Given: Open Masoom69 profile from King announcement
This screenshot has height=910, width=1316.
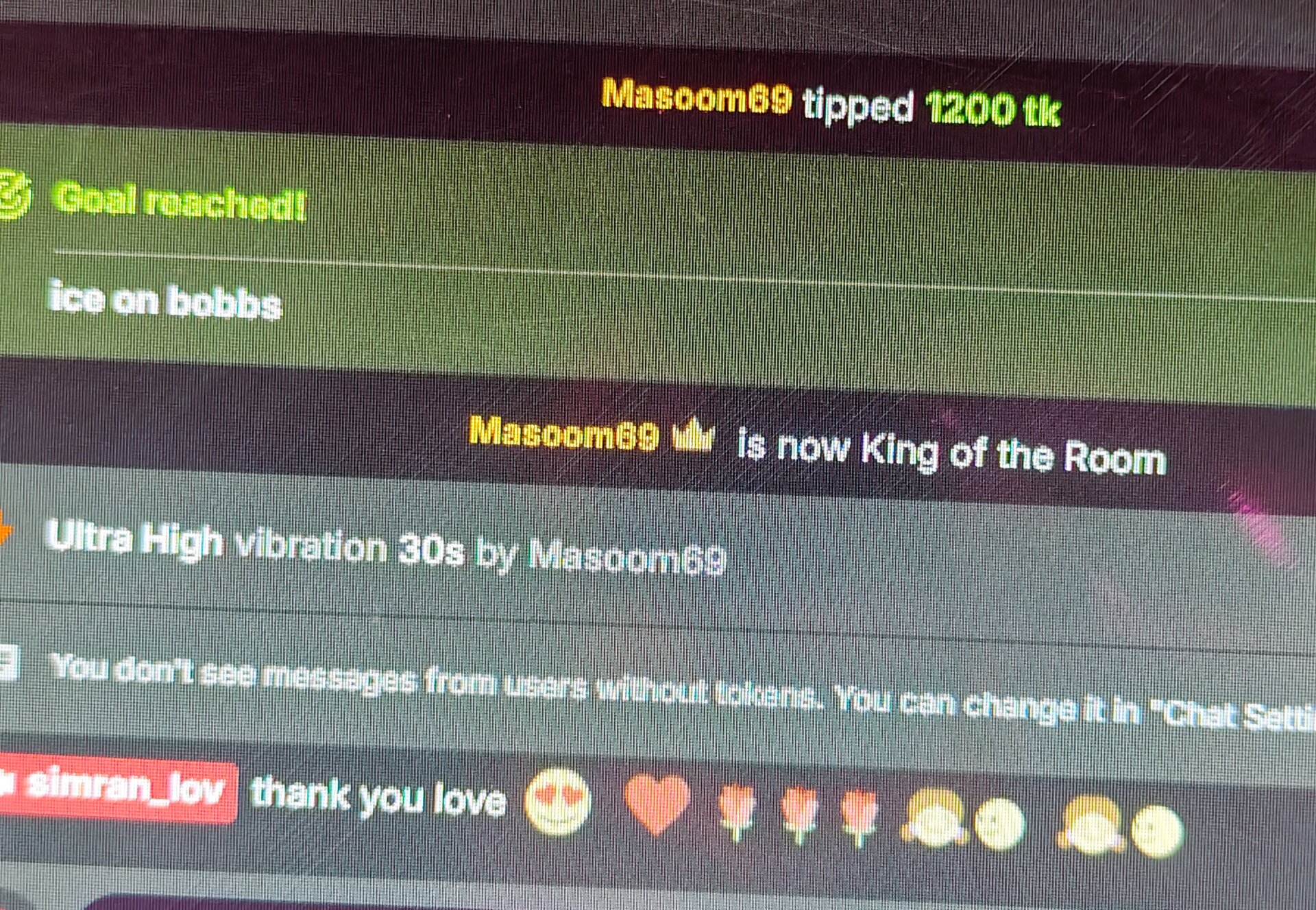Looking at the screenshot, I should coord(563,433).
